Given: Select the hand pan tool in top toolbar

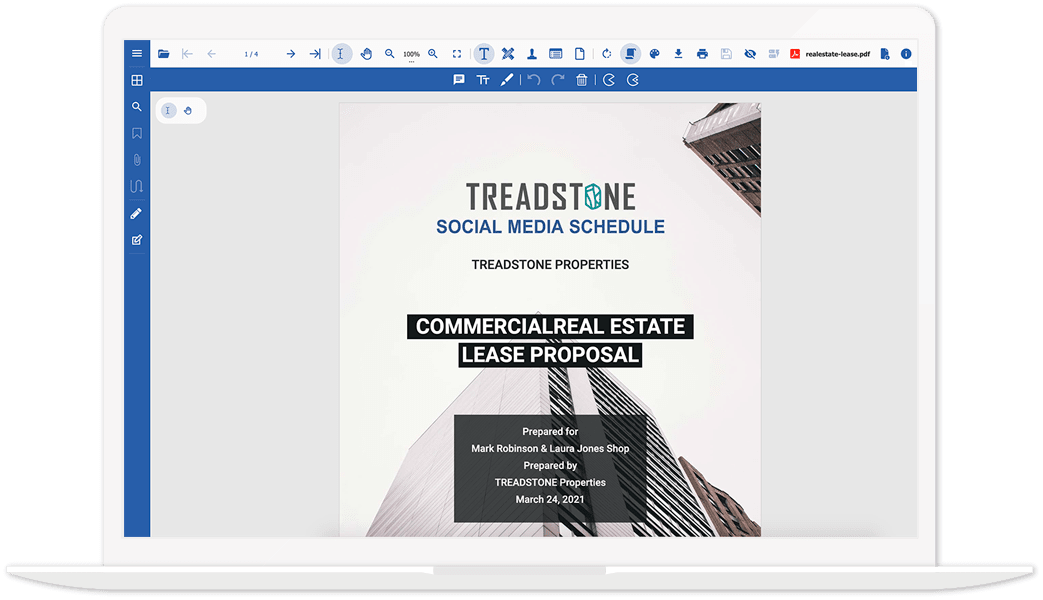Looking at the screenshot, I should 366,54.
